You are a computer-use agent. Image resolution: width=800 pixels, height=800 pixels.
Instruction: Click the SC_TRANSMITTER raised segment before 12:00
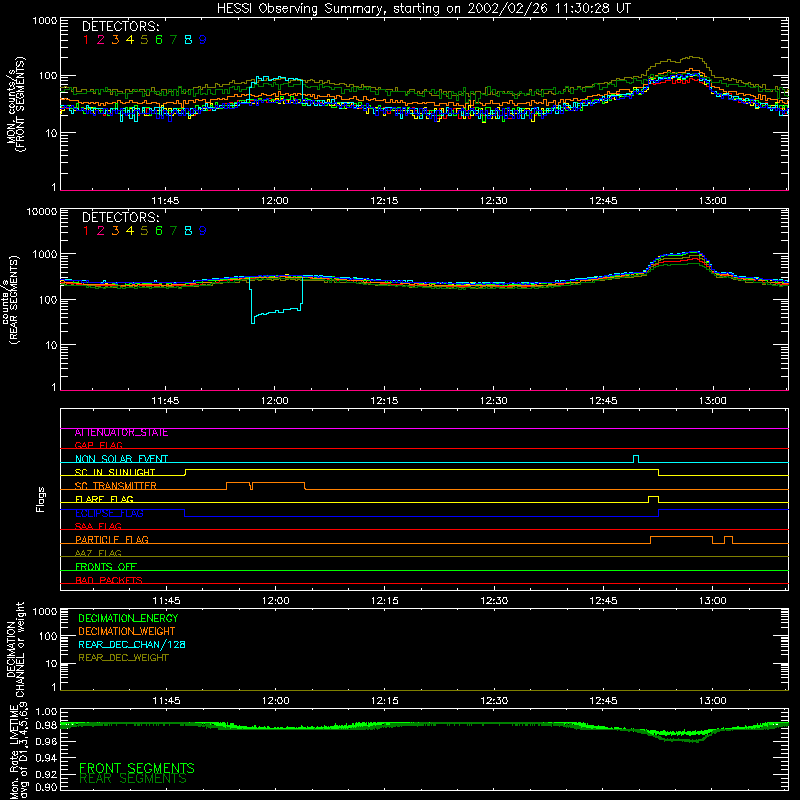pyautogui.click(x=238, y=484)
